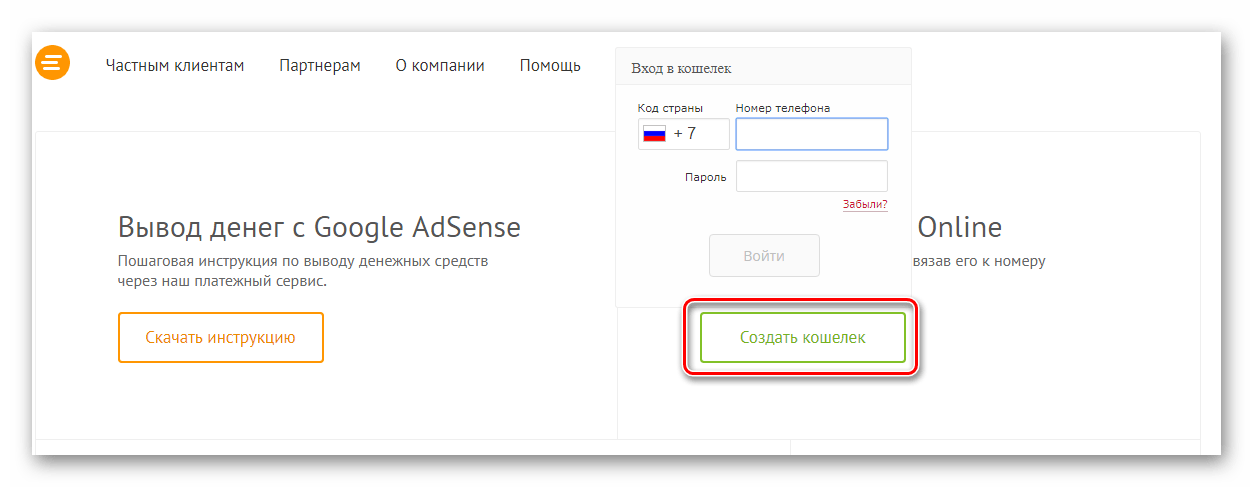Follow the Забыли? password recovery link
The image size is (1253, 487).
[x=865, y=205]
